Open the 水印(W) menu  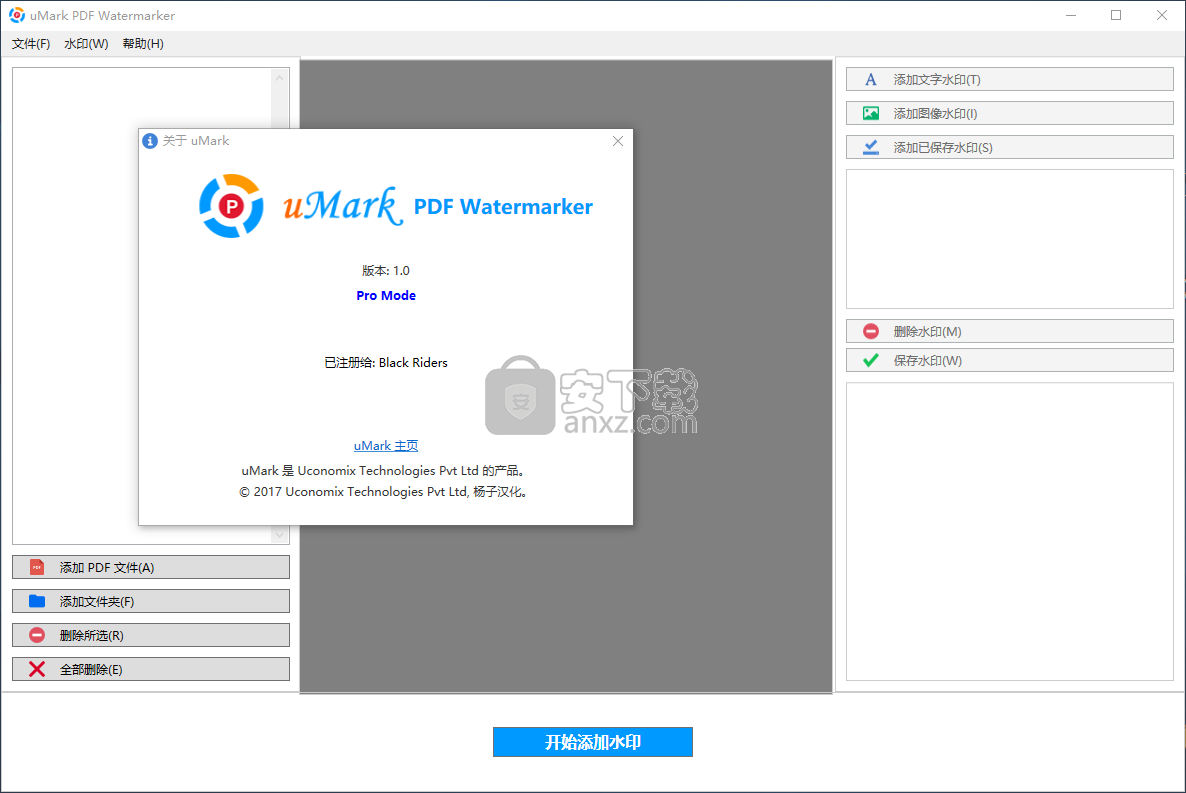tap(86, 44)
